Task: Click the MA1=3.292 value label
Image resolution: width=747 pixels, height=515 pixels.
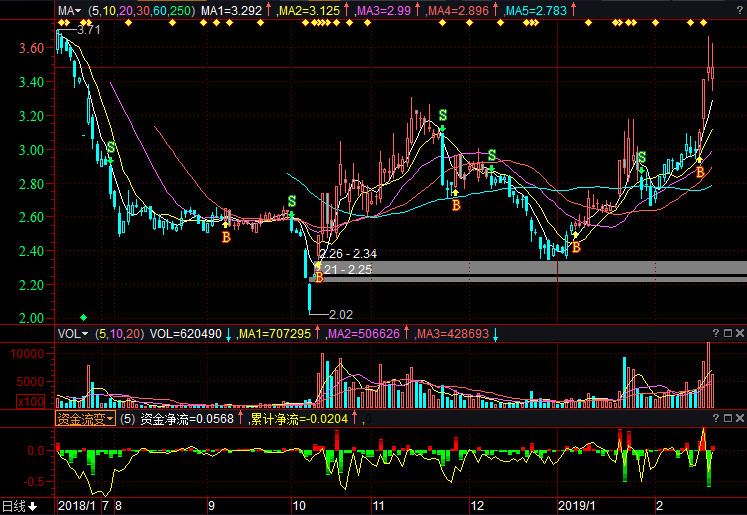Action: (x=231, y=11)
